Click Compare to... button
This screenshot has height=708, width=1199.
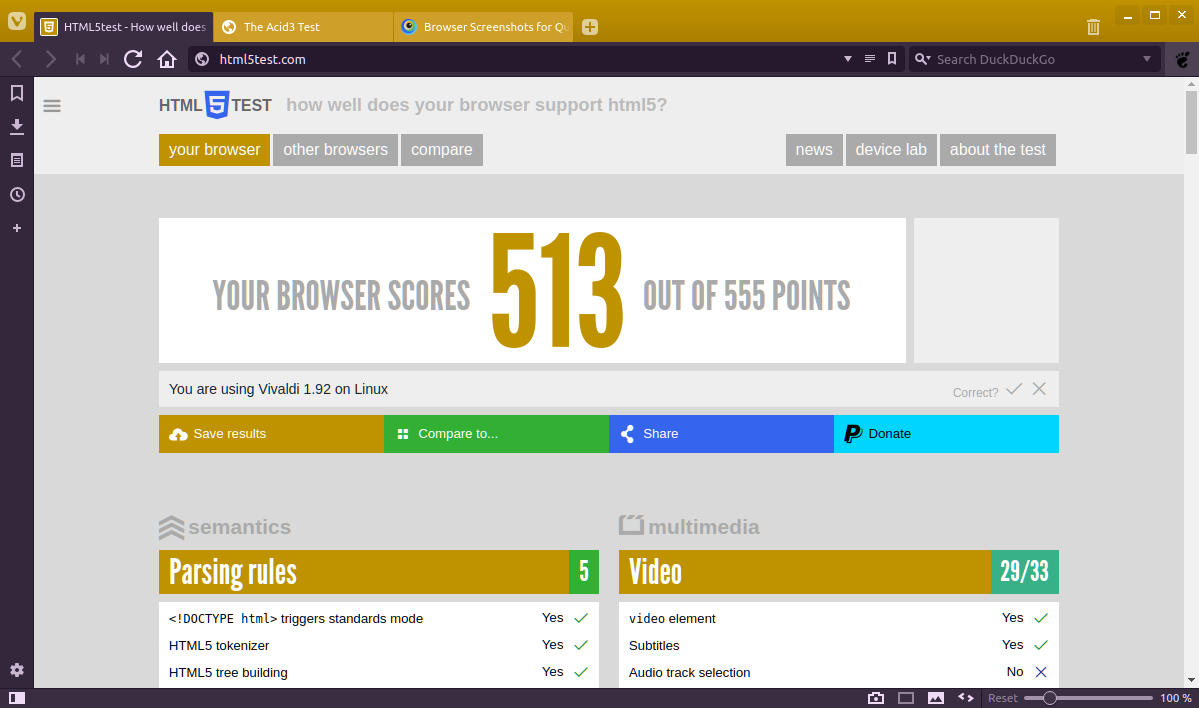point(496,434)
